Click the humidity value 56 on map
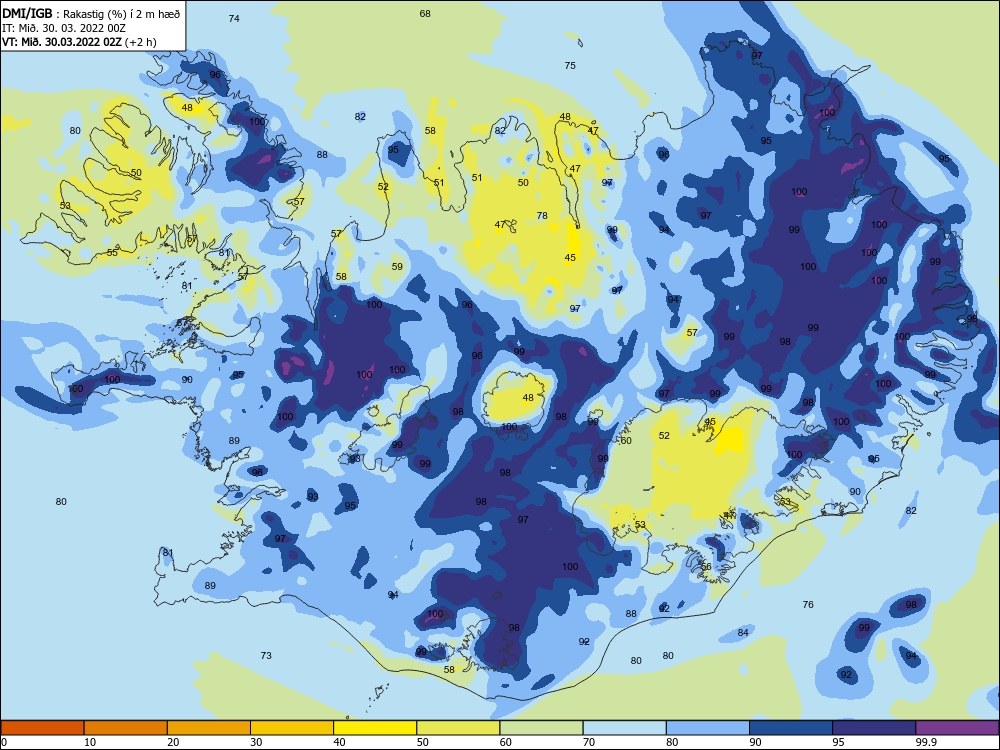This screenshot has height=750, width=1000. click(x=706, y=566)
